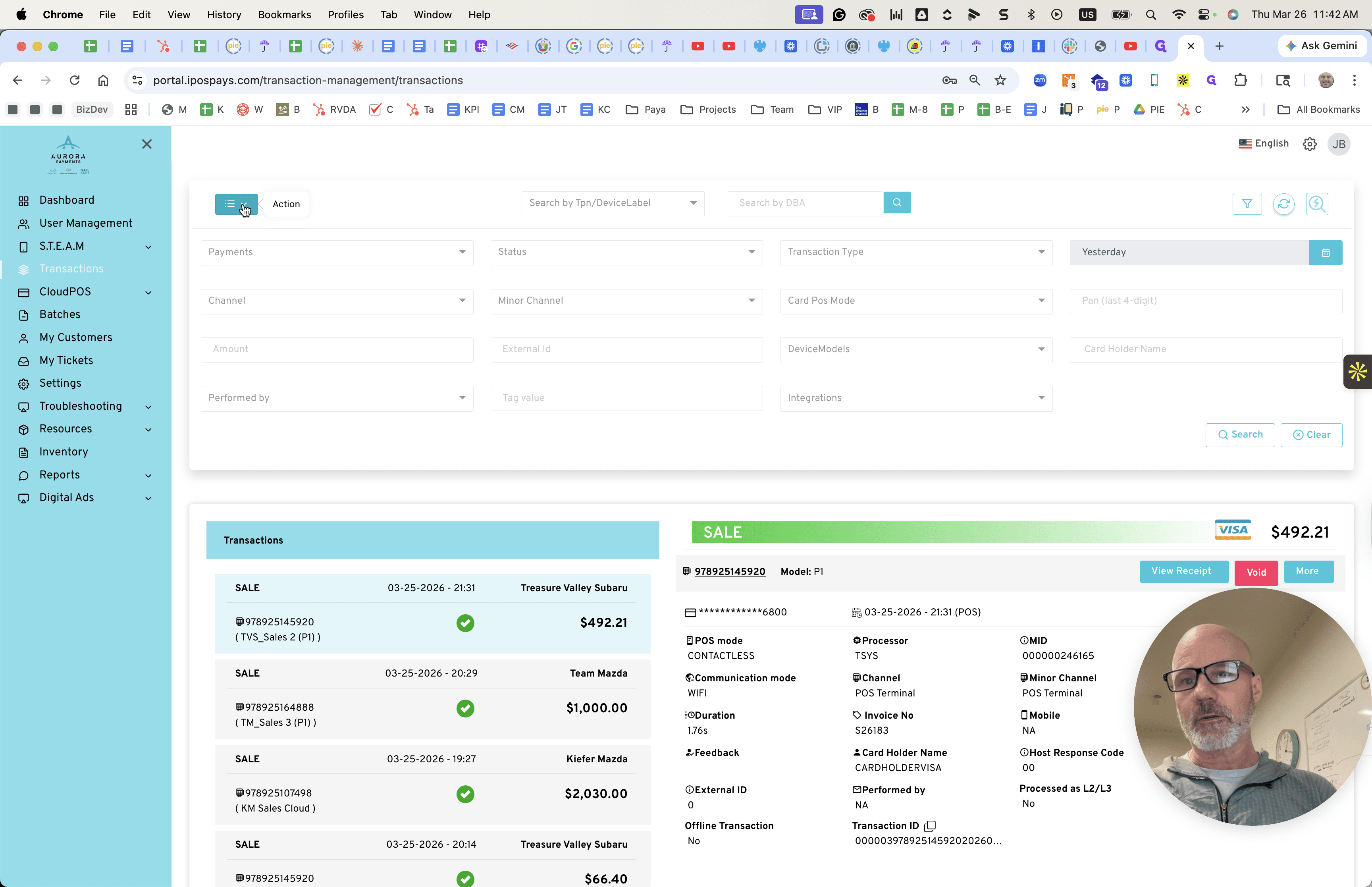1372x887 pixels.
Task: Close the sidebar with X icon
Action: (147, 144)
